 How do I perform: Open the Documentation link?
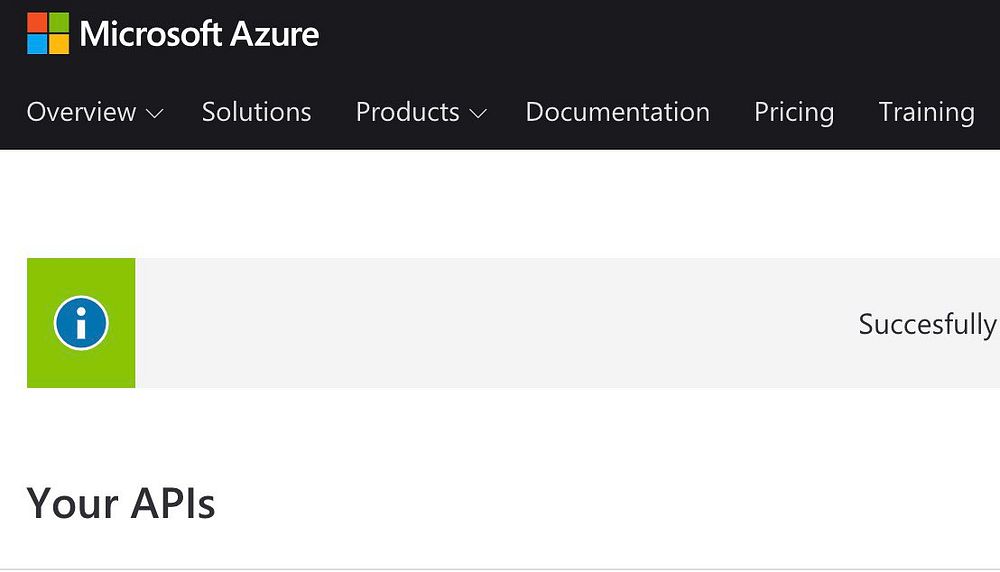617,112
